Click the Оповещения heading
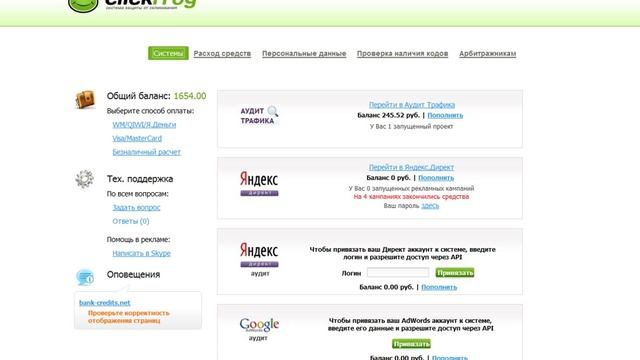This screenshot has width=640, height=360. point(133,274)
